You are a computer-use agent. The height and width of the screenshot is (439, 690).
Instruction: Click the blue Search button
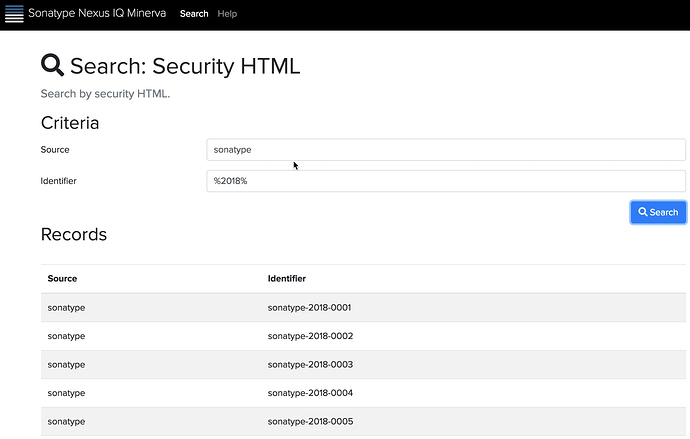(x=658, y=212)
